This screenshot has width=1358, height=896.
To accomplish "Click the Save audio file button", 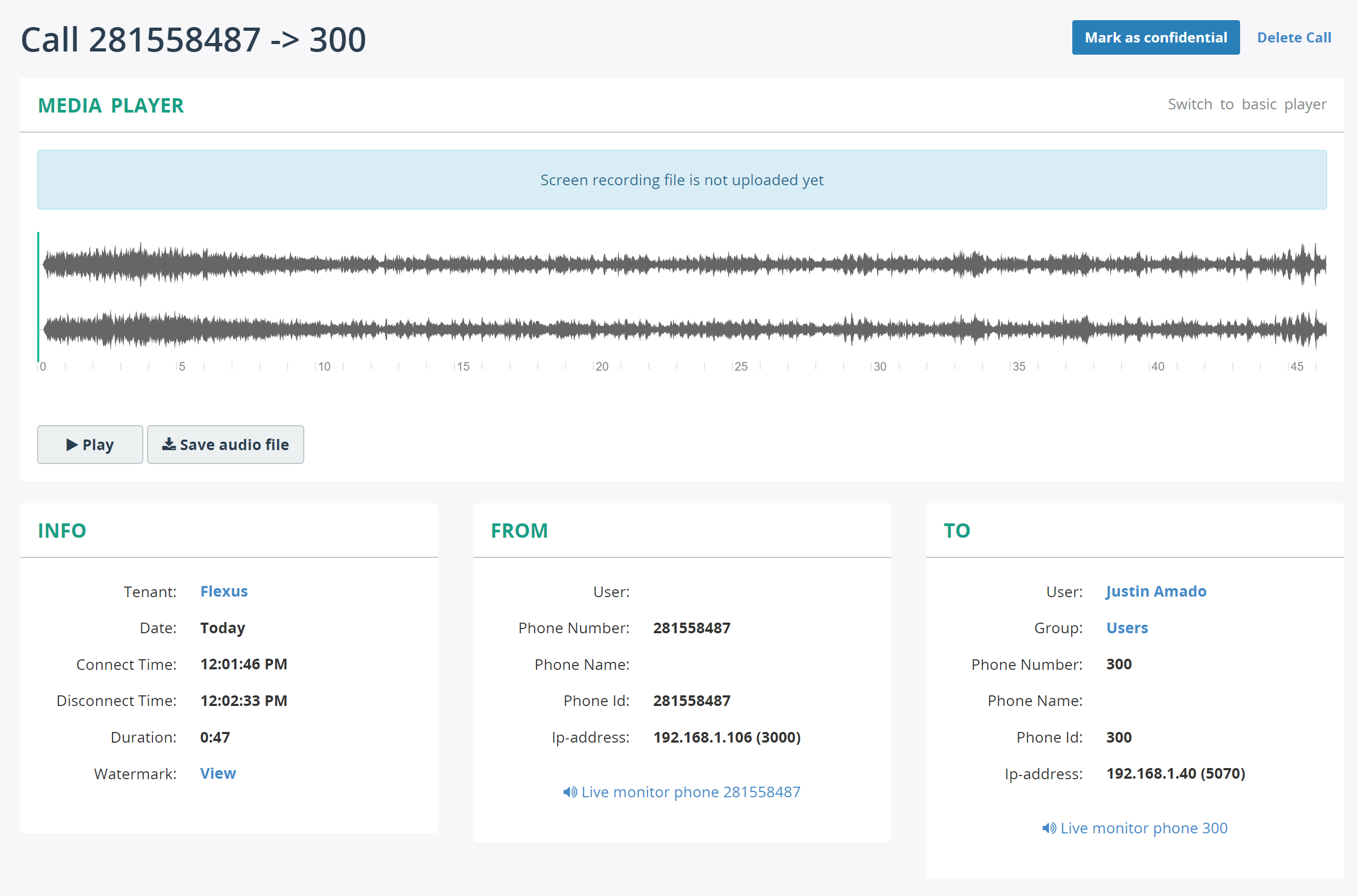I will (x=225, y=444).
